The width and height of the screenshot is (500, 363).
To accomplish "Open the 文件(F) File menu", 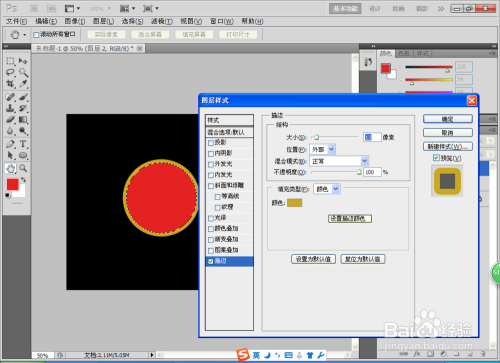I will tap(16, 21).
